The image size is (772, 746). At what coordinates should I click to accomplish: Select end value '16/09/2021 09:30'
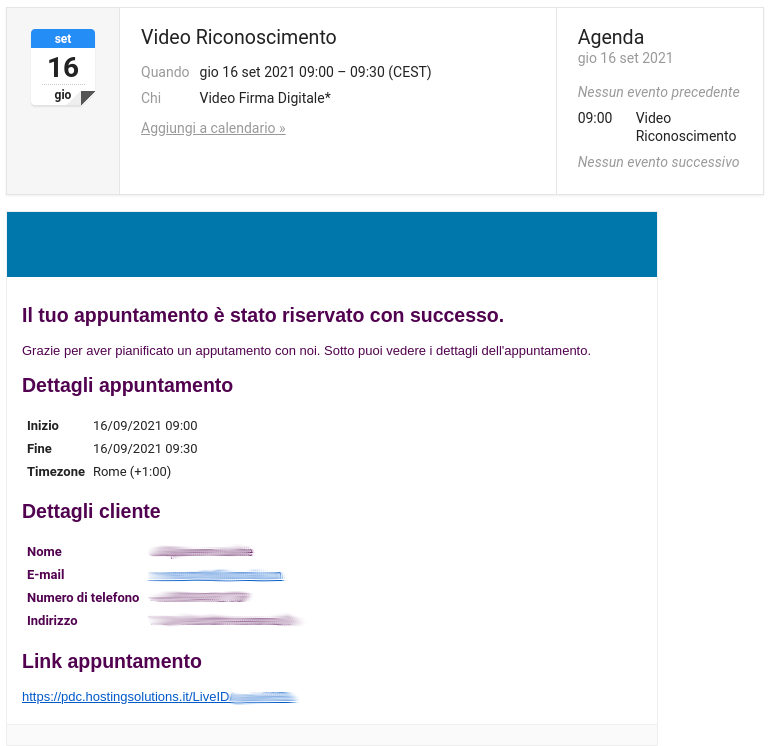click(x=145, y=449)
